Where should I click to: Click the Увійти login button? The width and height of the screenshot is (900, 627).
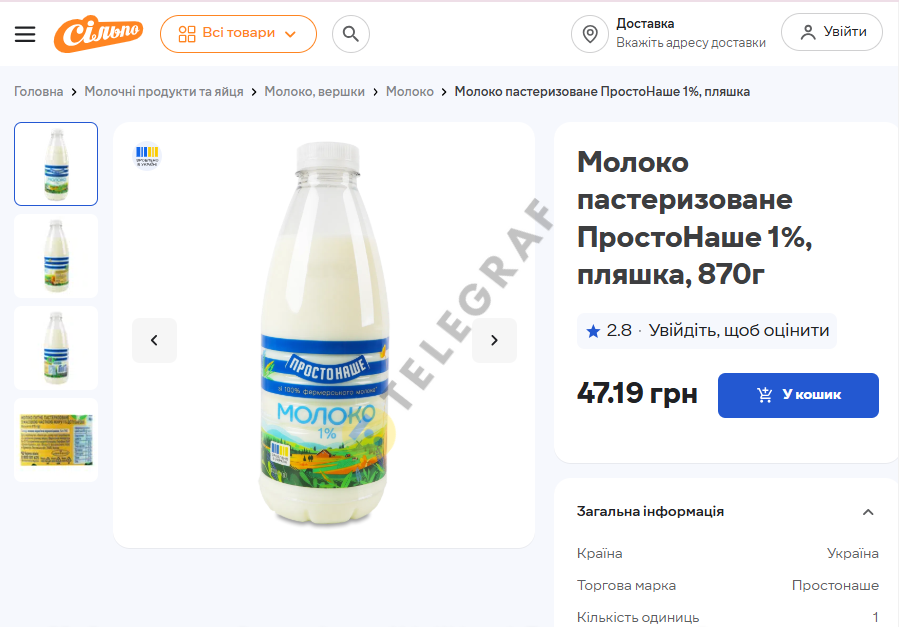point(832,32)
